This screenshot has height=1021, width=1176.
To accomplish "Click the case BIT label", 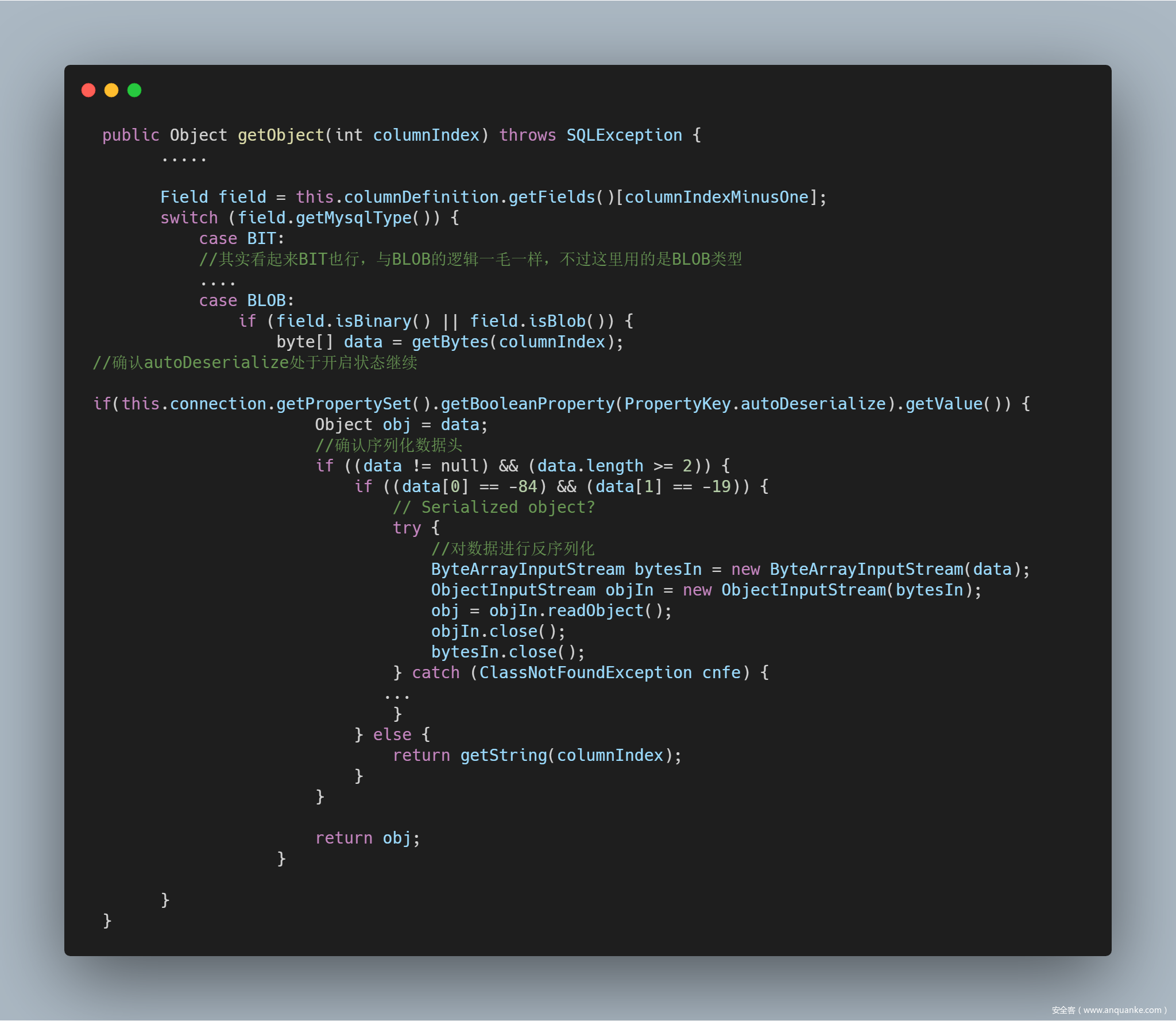I will (242, 238).
